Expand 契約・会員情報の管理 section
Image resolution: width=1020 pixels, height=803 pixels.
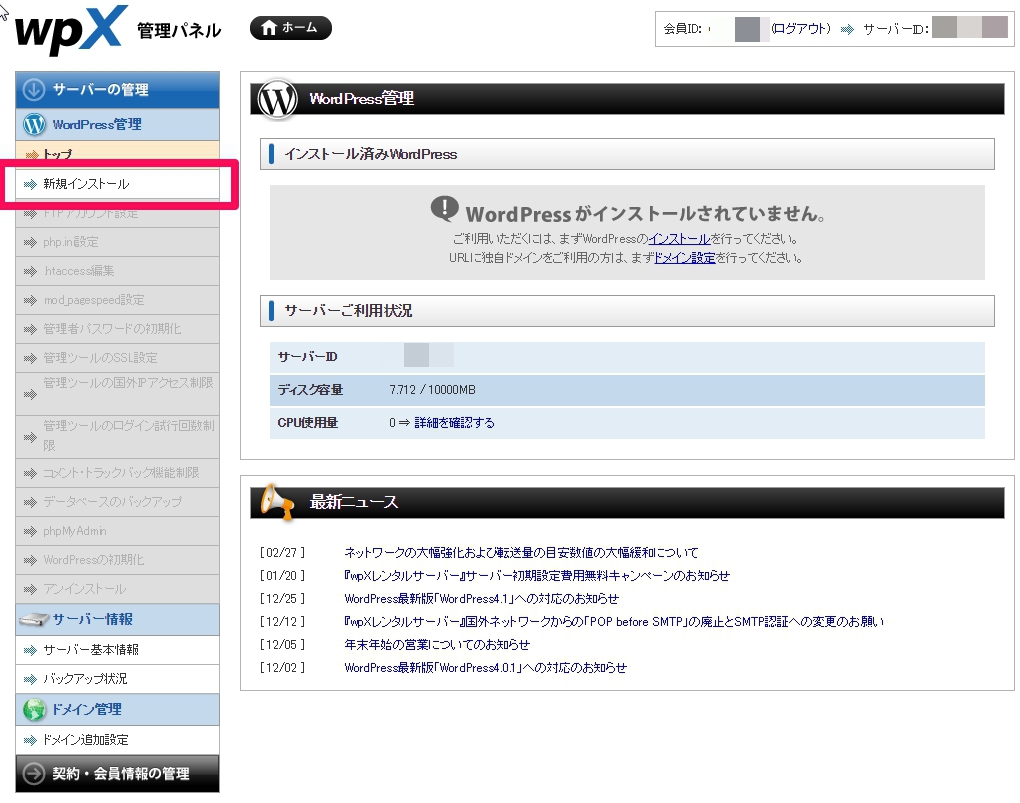click(117, 774)
